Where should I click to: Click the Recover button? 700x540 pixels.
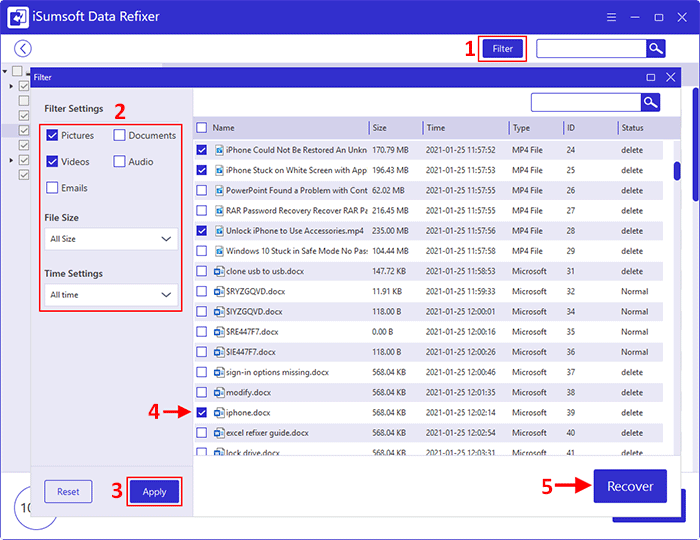point(630,486)
